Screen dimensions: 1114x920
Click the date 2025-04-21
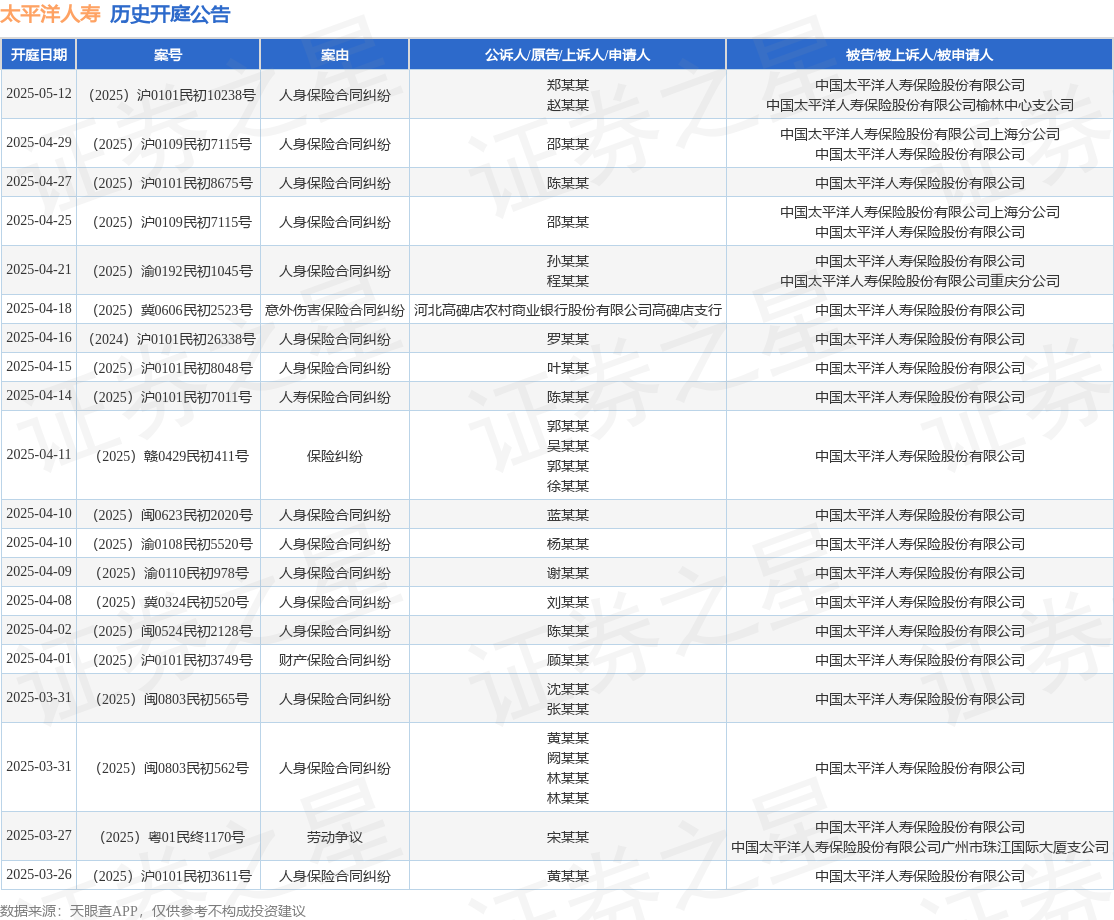(39, 270)
